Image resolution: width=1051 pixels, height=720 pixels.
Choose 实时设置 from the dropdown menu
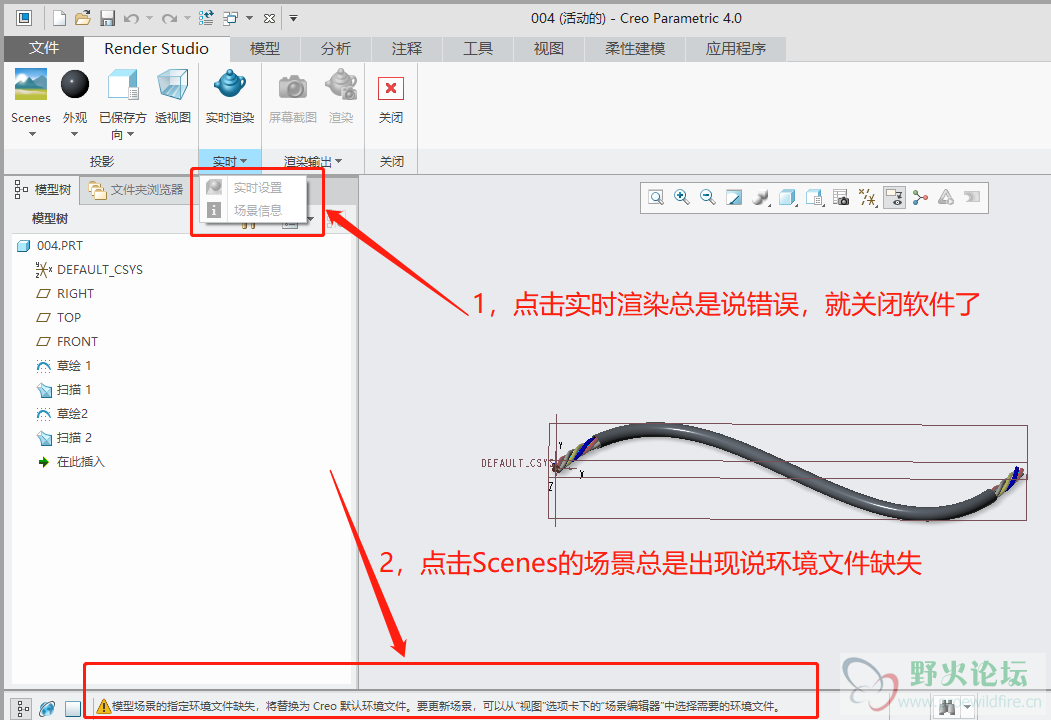[x=253, y=188]
